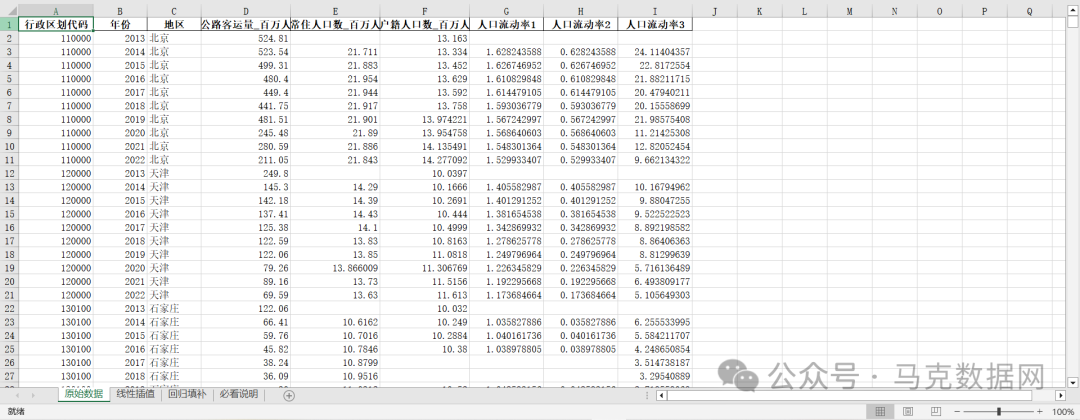The image size is (1080, 420).
Task: Select column Q header
Action: point(1029,11)
